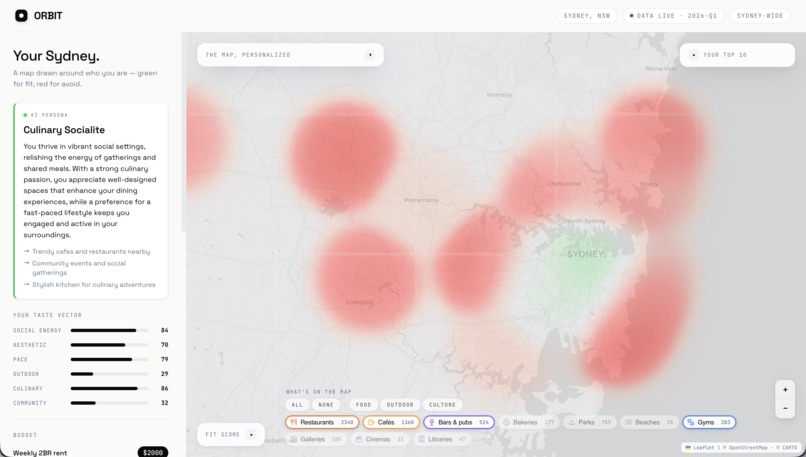Click the Sydney, NSW location pill
Screen dimensions: 806x457
pos(587,15)
